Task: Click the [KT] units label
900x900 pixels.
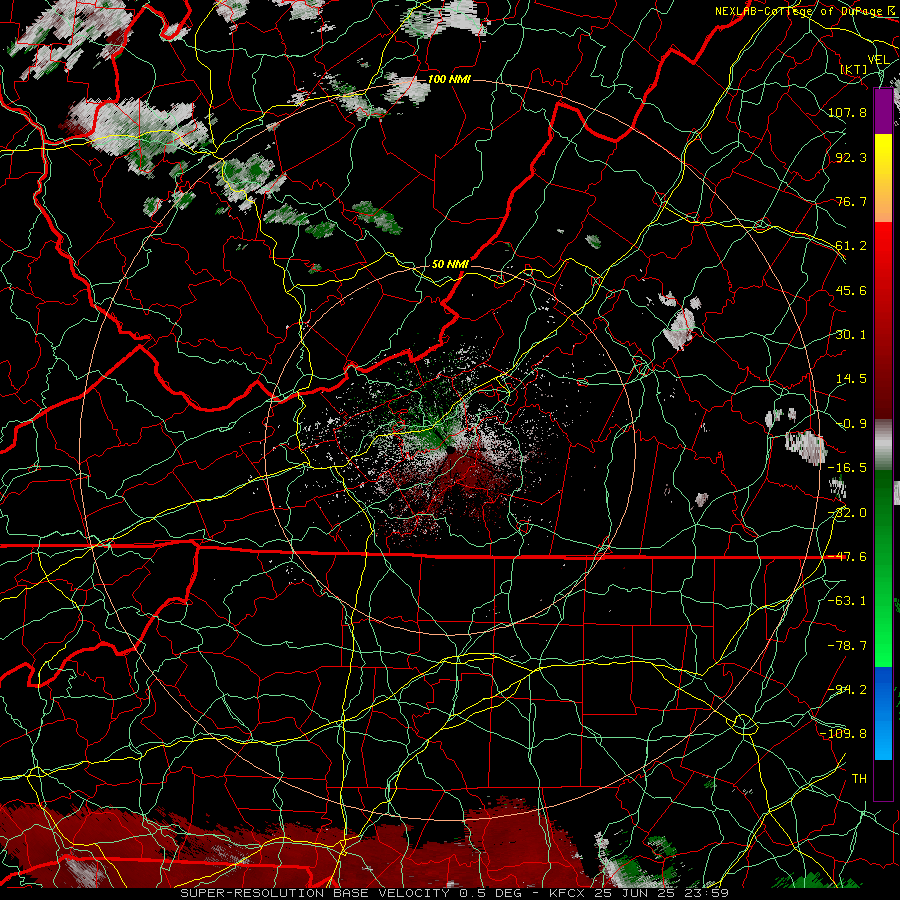Action: [x=854, y=69]
